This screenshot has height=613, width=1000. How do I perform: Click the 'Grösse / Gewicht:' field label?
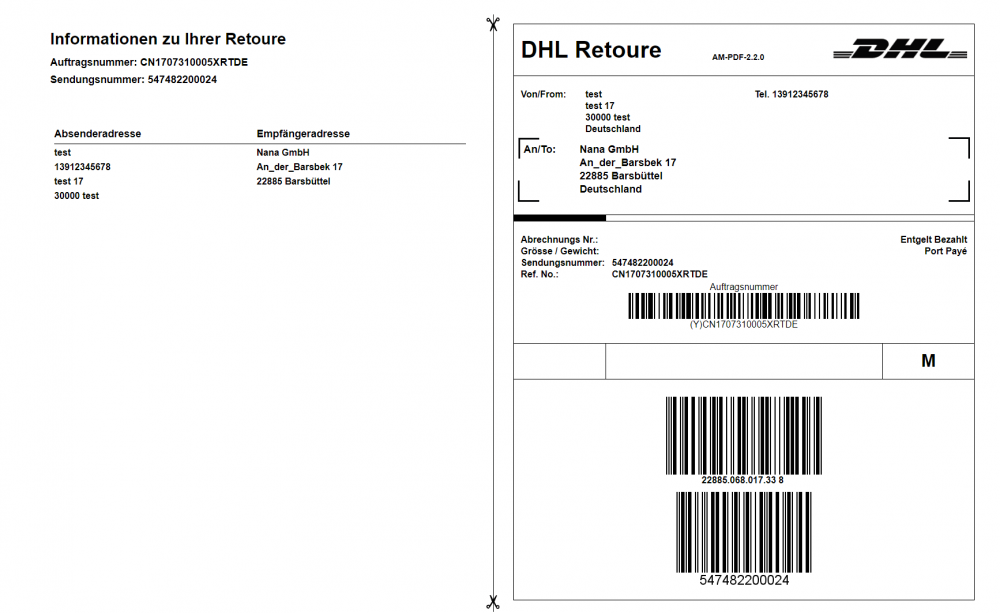point(559,251)
